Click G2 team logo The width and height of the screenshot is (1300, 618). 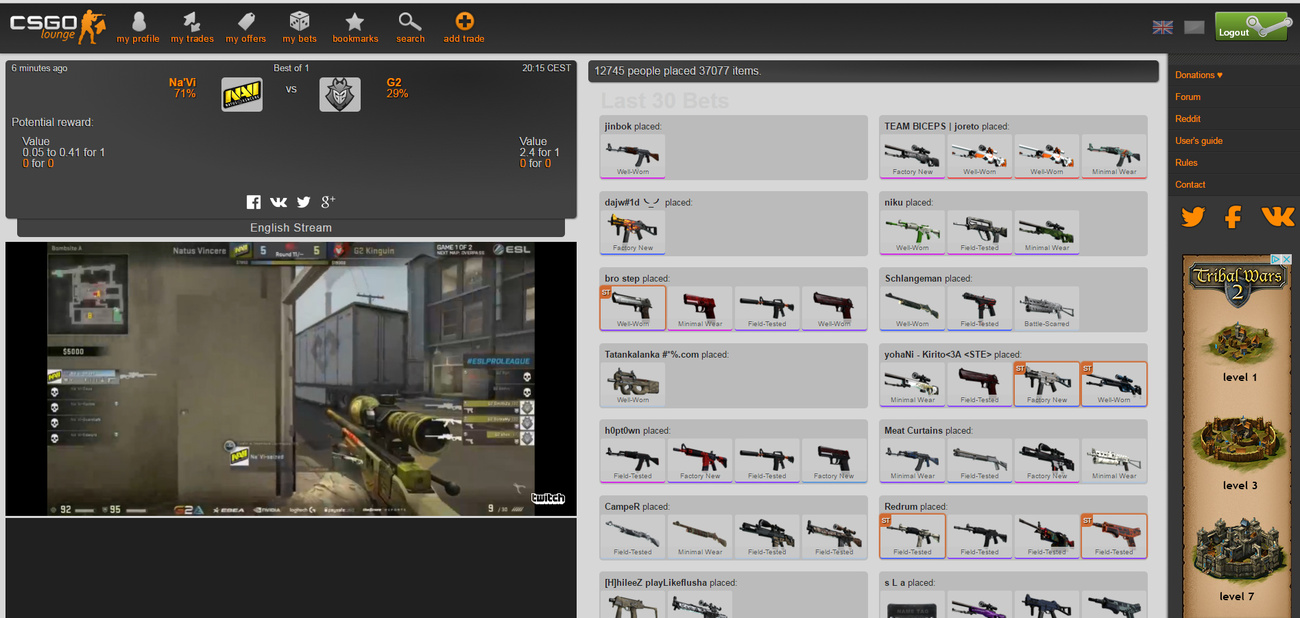tap(340, 94)
